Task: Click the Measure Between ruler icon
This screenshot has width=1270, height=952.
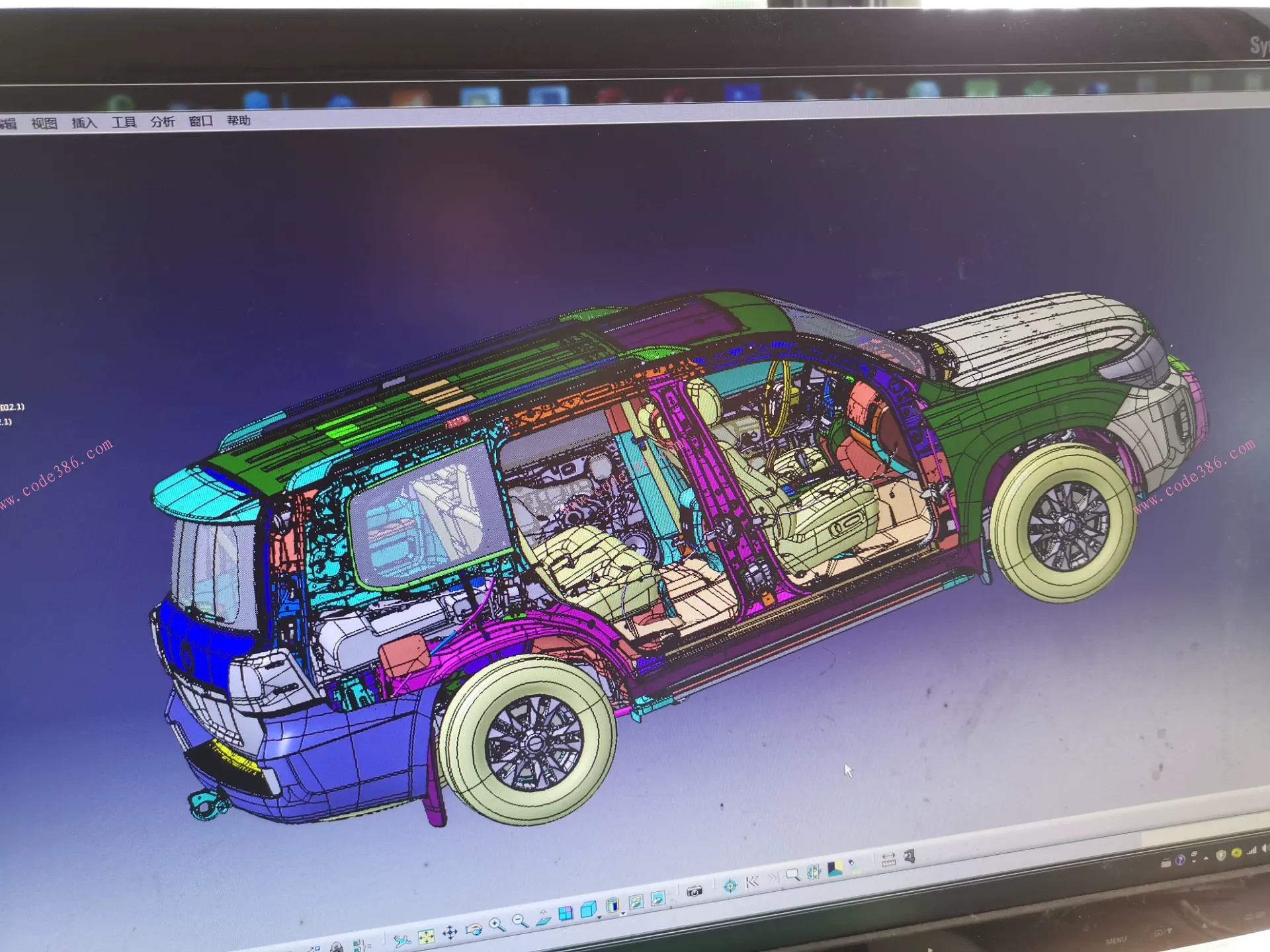Action: pos(888,859)
